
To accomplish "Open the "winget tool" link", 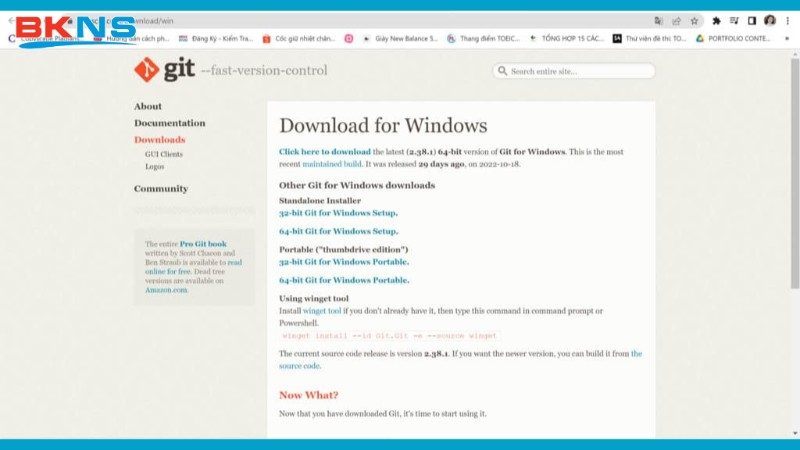I will click(322, 311).
